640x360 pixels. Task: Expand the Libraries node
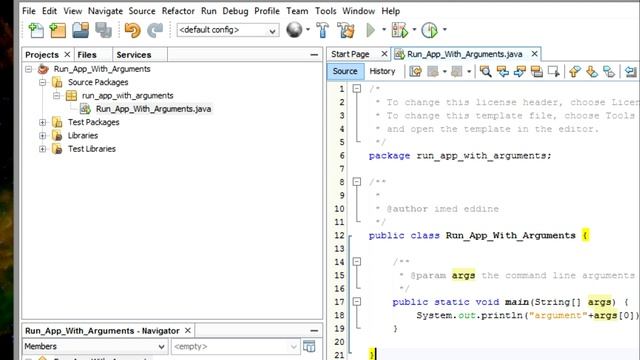coord(42,136)
